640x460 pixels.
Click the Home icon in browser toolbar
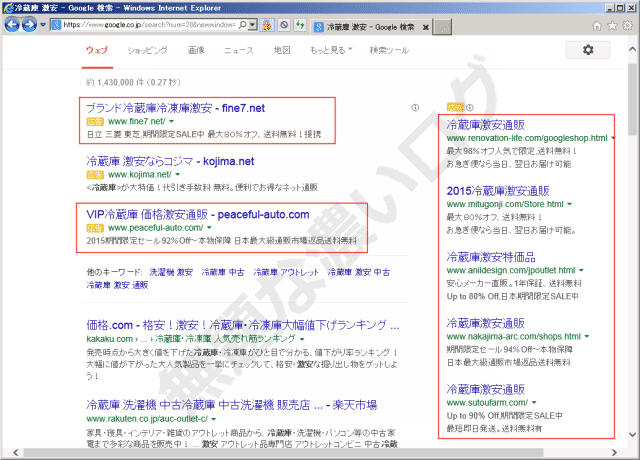coord(597,26)
